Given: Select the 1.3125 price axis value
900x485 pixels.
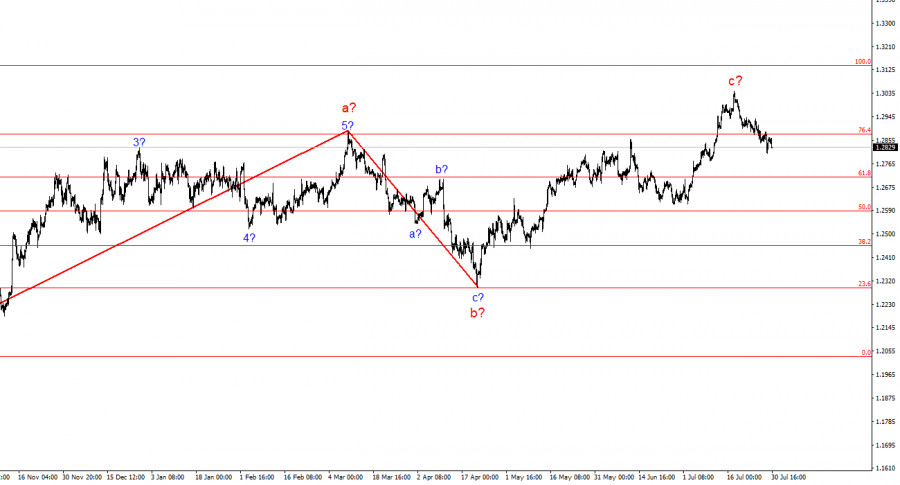Looking at the screenshot, I should point(885,70).
